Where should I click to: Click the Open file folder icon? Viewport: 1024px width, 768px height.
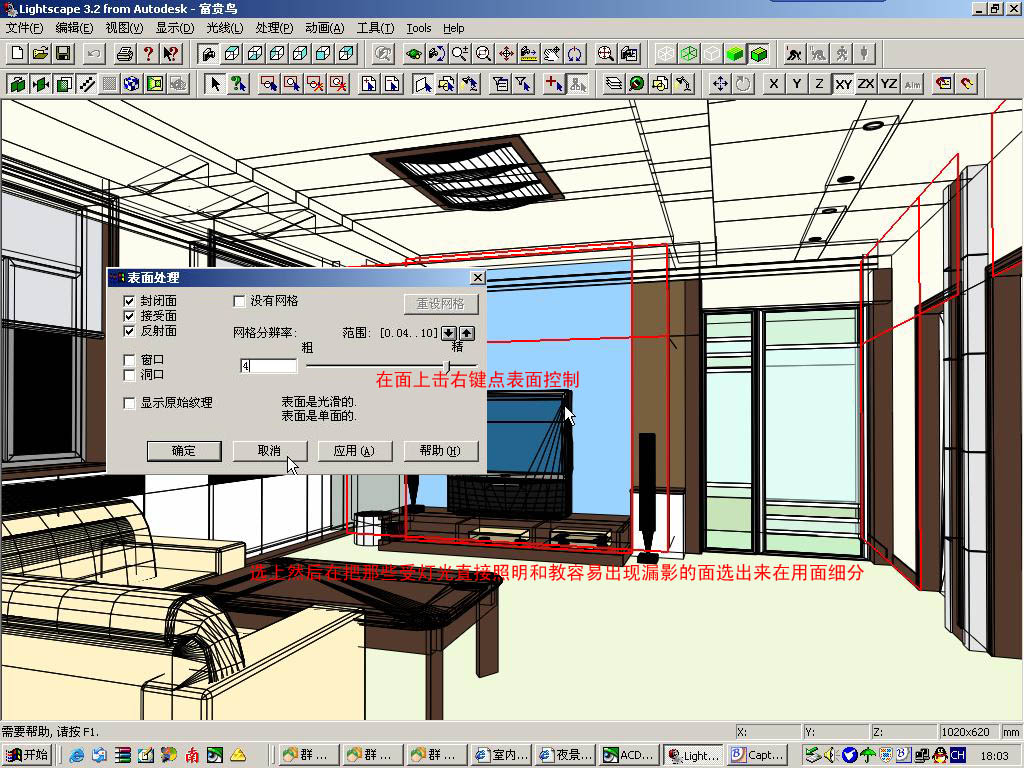click(40, 53)
